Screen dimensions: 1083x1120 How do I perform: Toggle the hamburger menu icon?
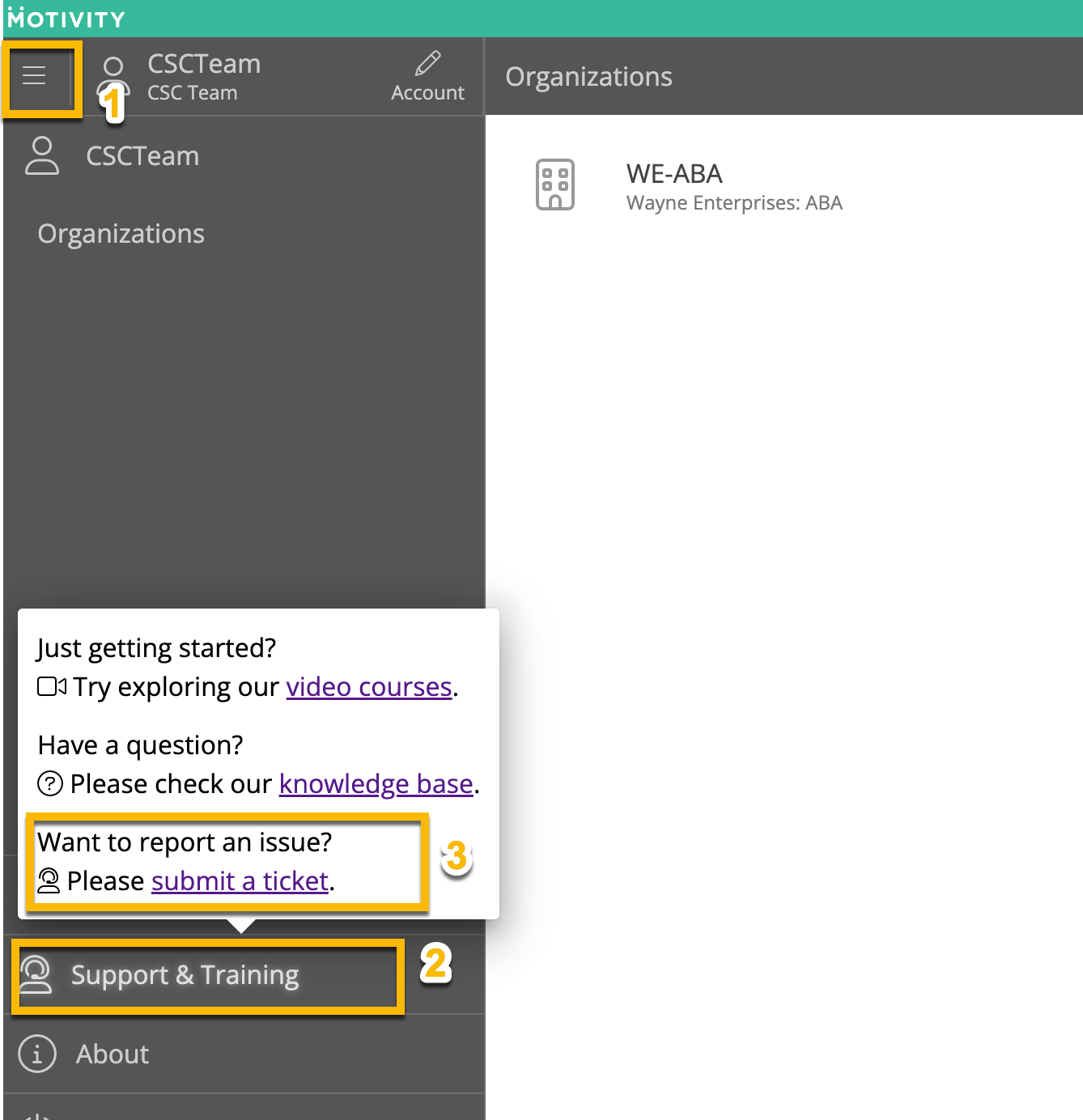coord(34,76)
